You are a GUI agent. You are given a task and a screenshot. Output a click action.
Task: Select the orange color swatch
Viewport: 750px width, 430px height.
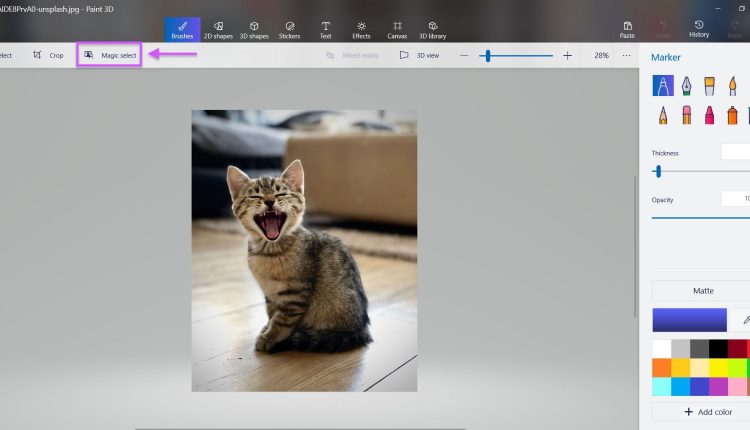(661, 368)
